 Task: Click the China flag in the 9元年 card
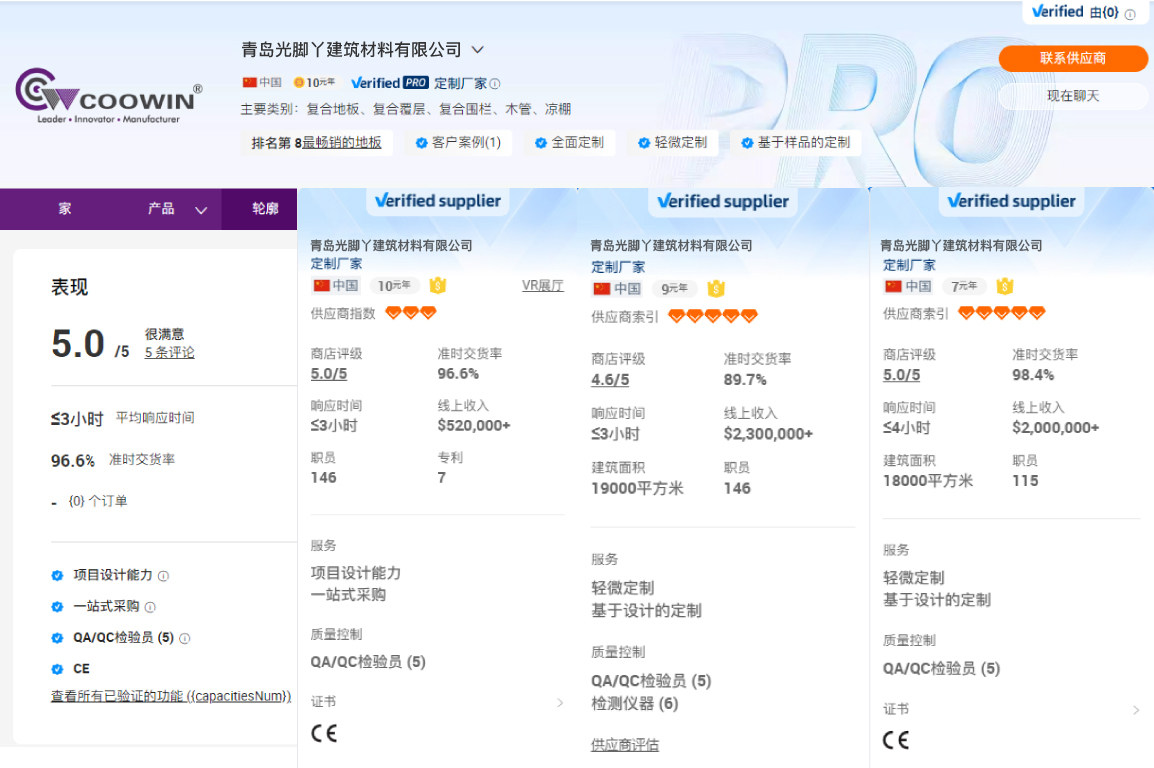(602, 289)
